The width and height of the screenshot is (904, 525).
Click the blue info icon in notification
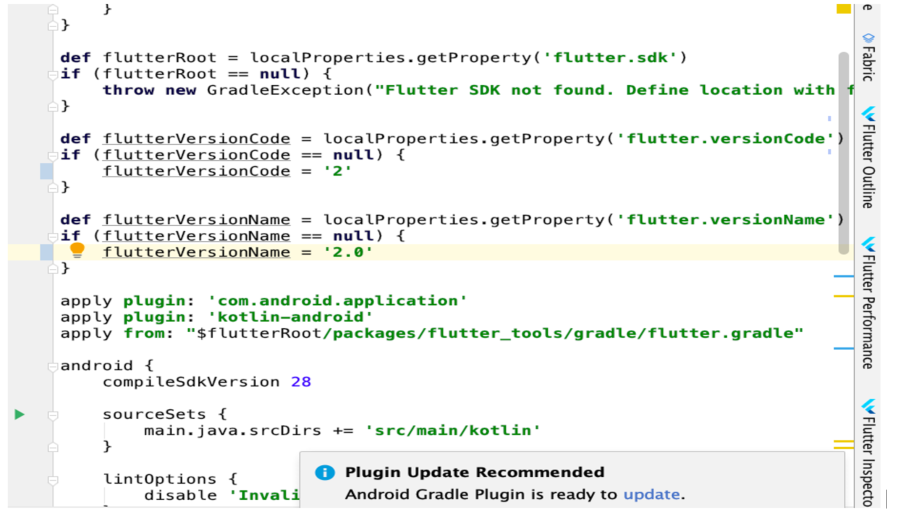click(x=324, y=473)
